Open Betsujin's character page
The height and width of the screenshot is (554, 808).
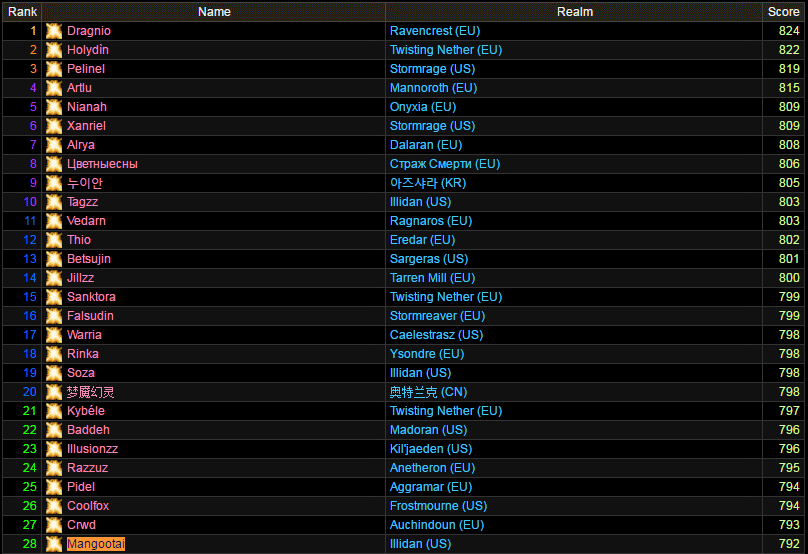point(89,259)
